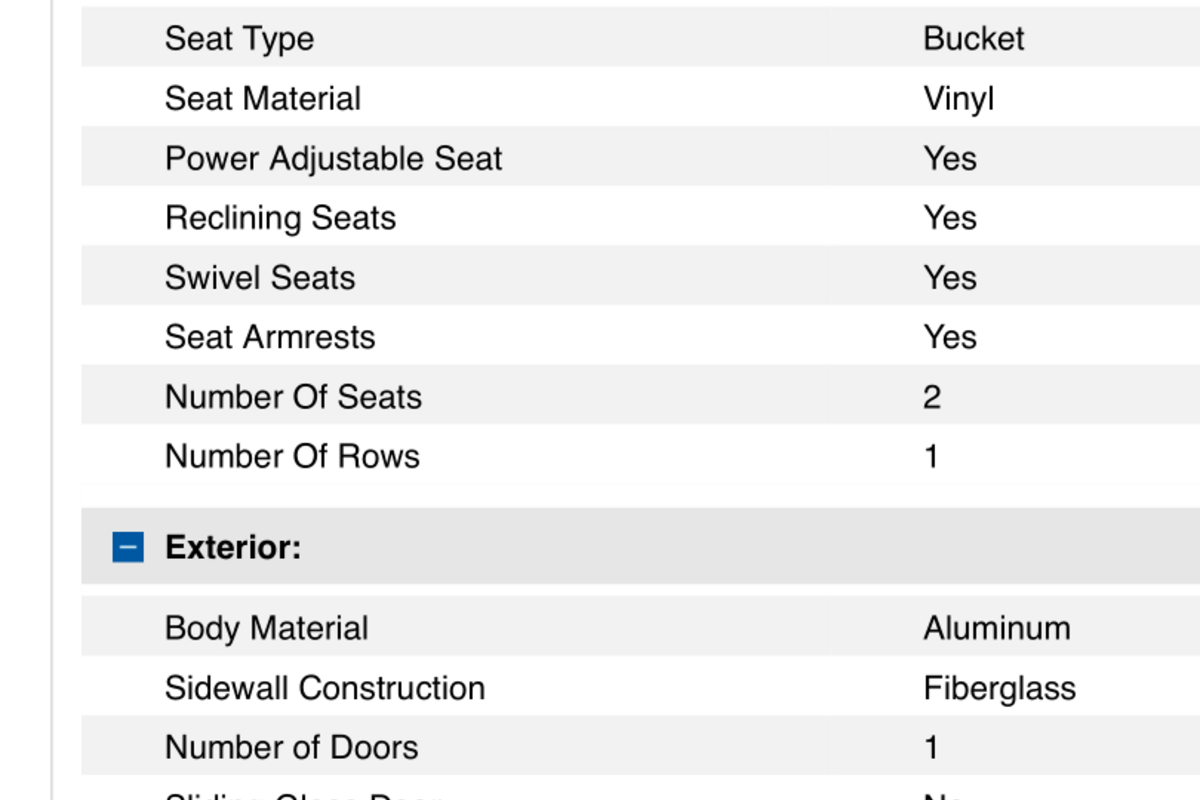The height and width of the screenshot is (800, 1200).
Task: Select the Reclining Seats row label
Action: pyautogui.click(x=280, y=218)
